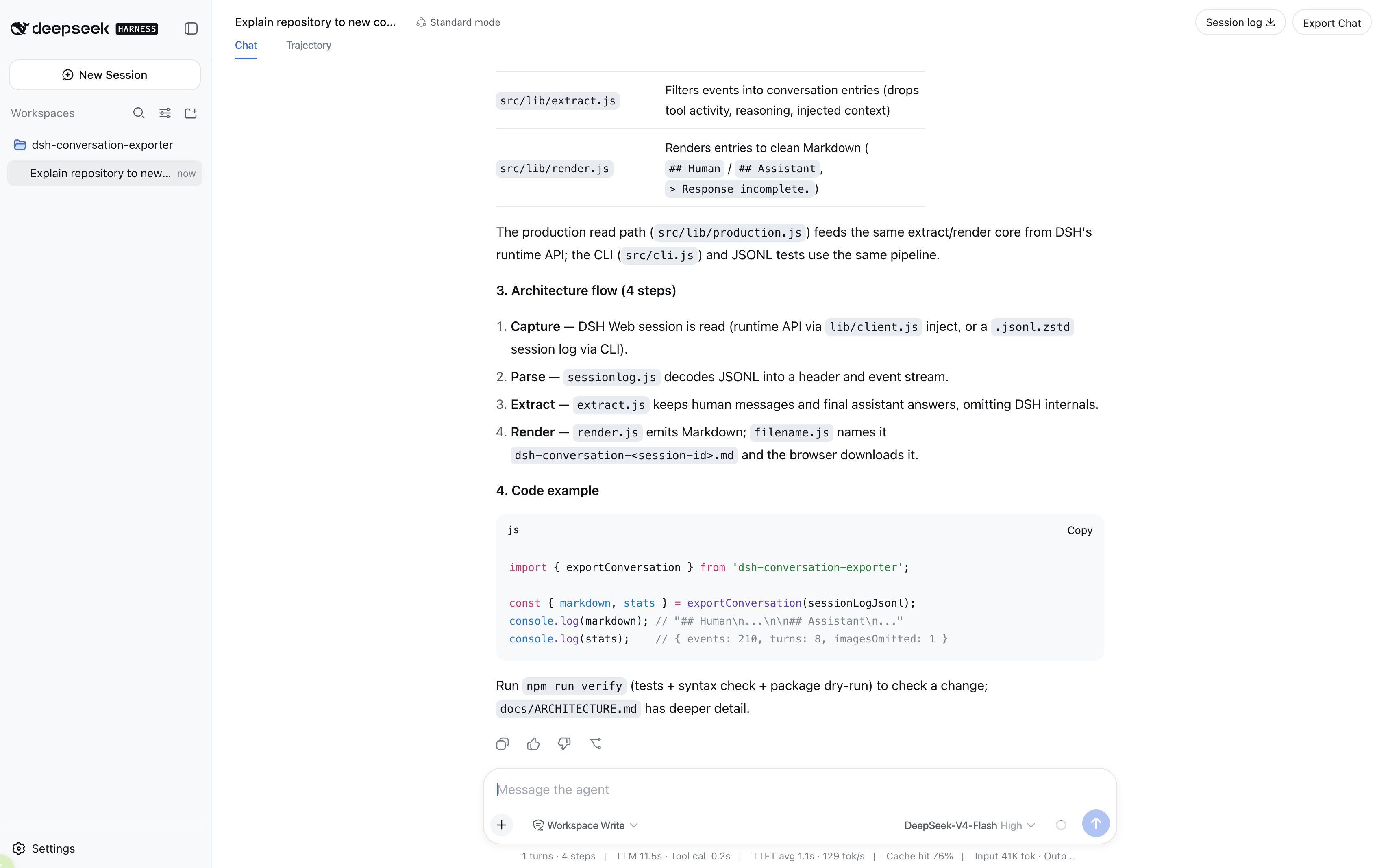Download the Session log
Screen dimensions: 1388x868
pyautogui.click(x=1240, y=22)
